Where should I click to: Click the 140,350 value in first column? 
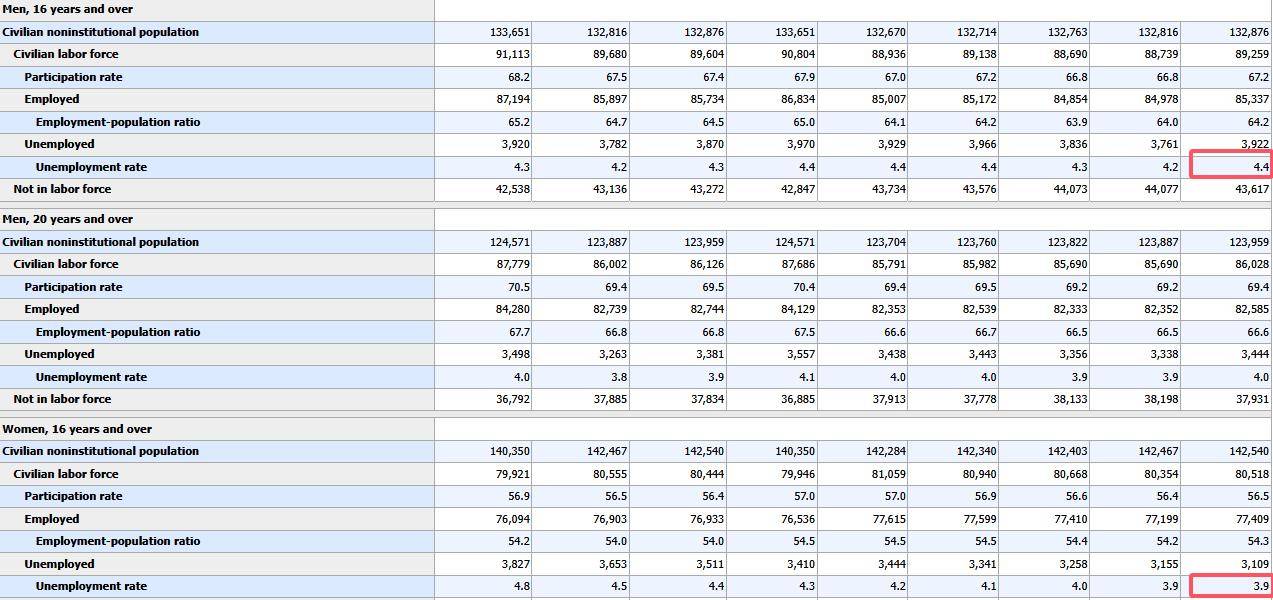tap(510, 451)
